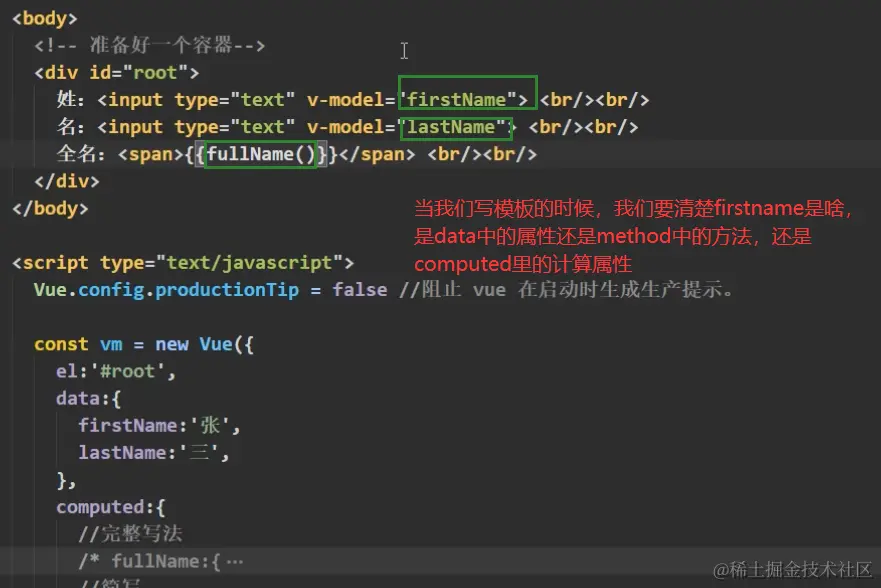Click fullName() inside the span interpolation
The height and width of the screenshot is (588, 881).
pos(261,154)
